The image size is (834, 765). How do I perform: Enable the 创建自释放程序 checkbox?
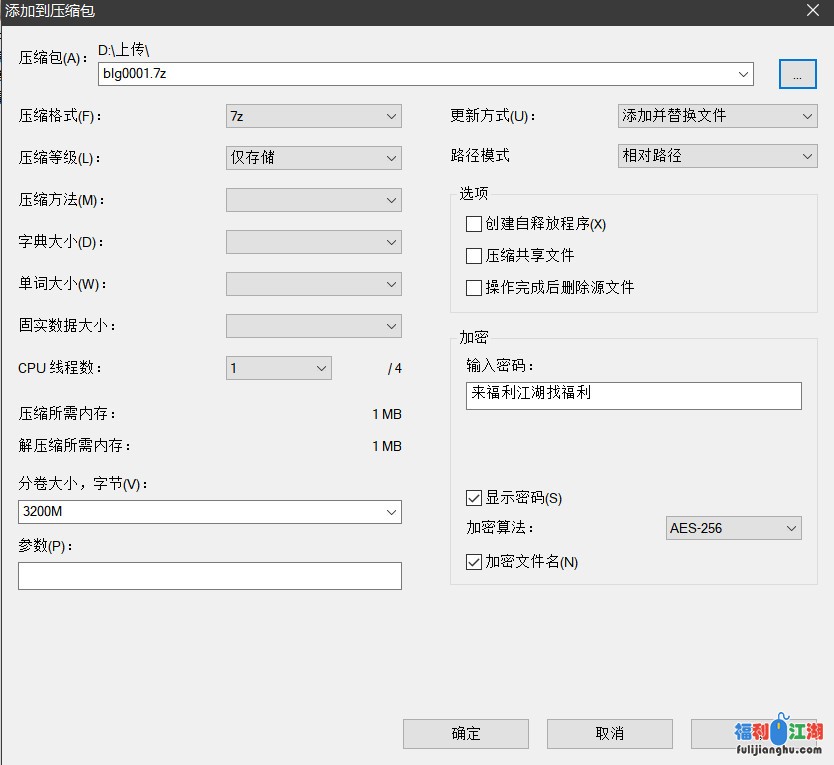(x=474, y=224)
